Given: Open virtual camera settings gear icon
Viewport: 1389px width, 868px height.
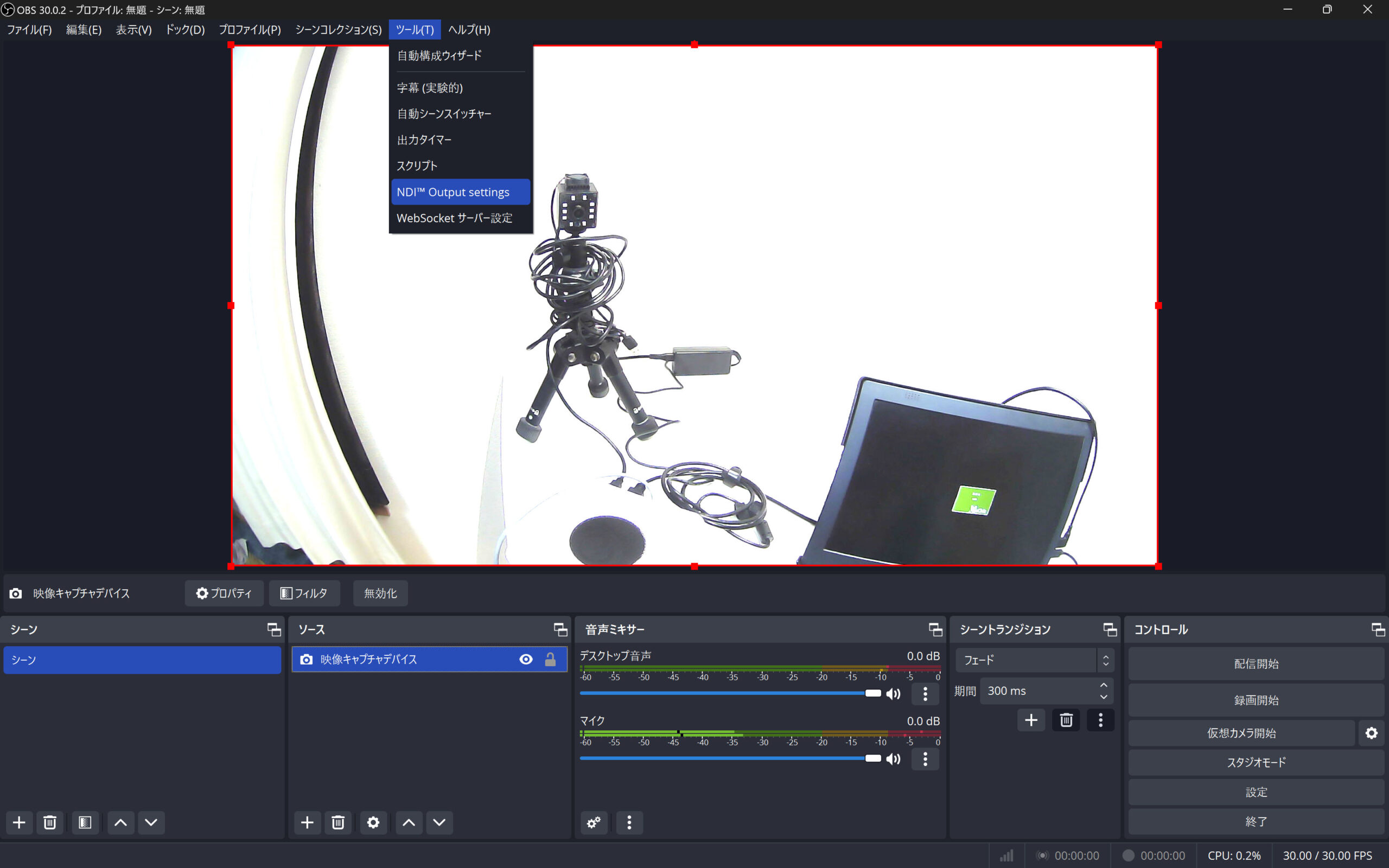Looking at the screenshot, I should (x=1371, y=733).
